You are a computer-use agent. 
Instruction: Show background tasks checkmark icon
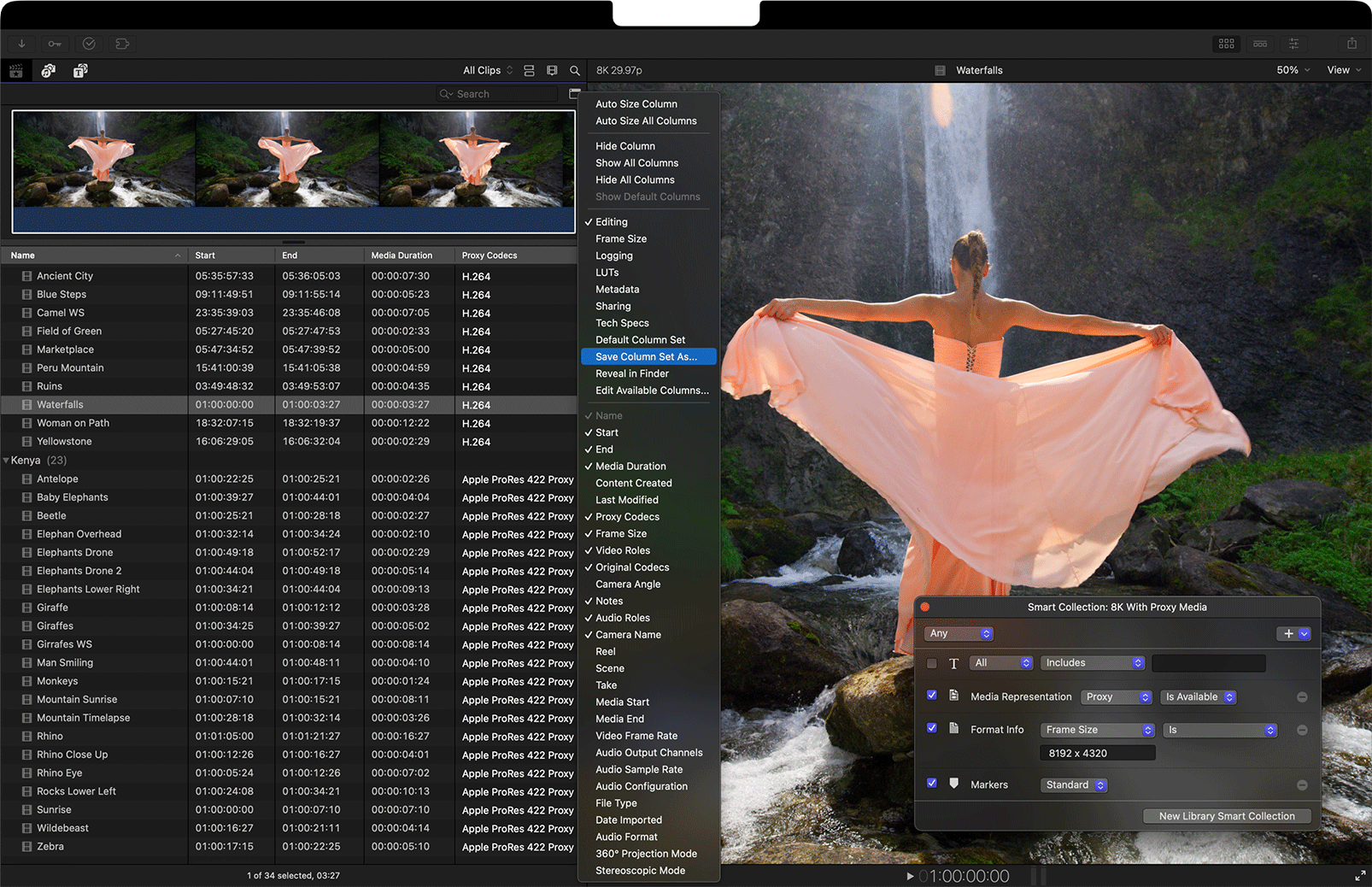pos(89,44)
